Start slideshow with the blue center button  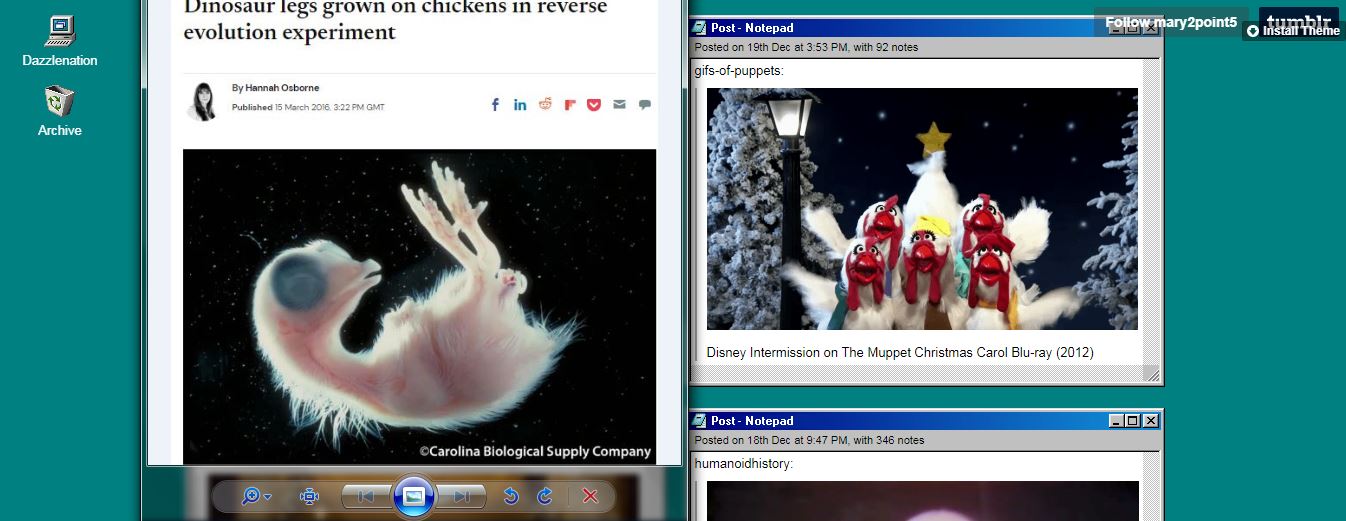pyautogui.click(x=414, y=496)
